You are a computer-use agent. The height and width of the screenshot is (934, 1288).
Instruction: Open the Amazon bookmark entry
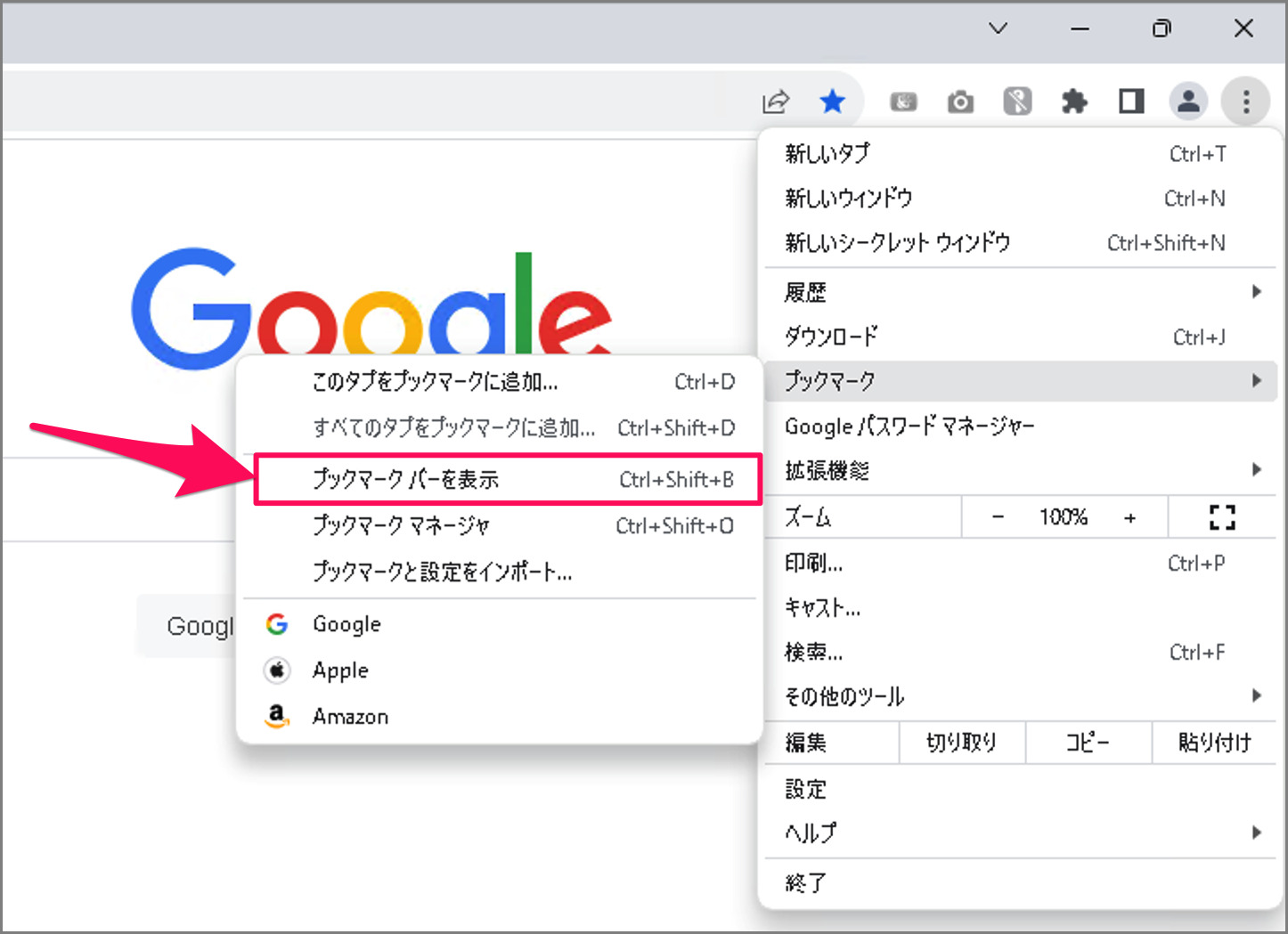349,716
